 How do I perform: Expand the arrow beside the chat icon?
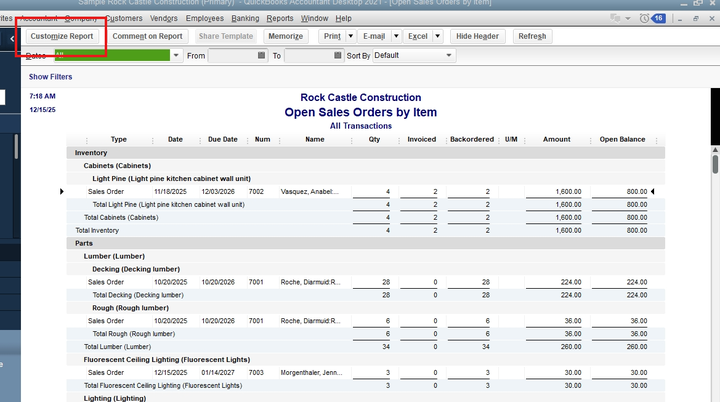pos(628,19)
